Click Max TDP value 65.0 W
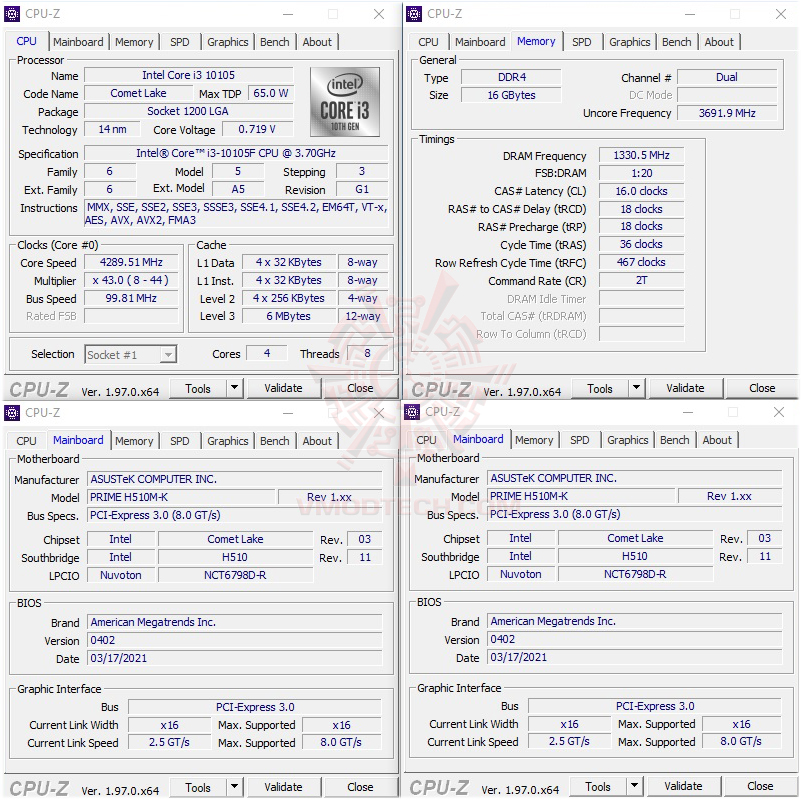Viewport: 801px width, 800px height. pos(271,93)
